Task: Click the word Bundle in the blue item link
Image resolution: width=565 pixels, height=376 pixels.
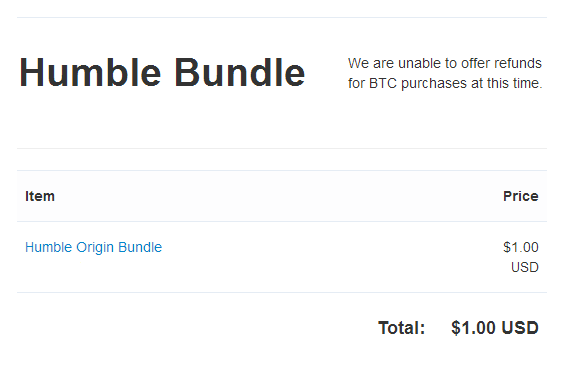Action: 140,247
